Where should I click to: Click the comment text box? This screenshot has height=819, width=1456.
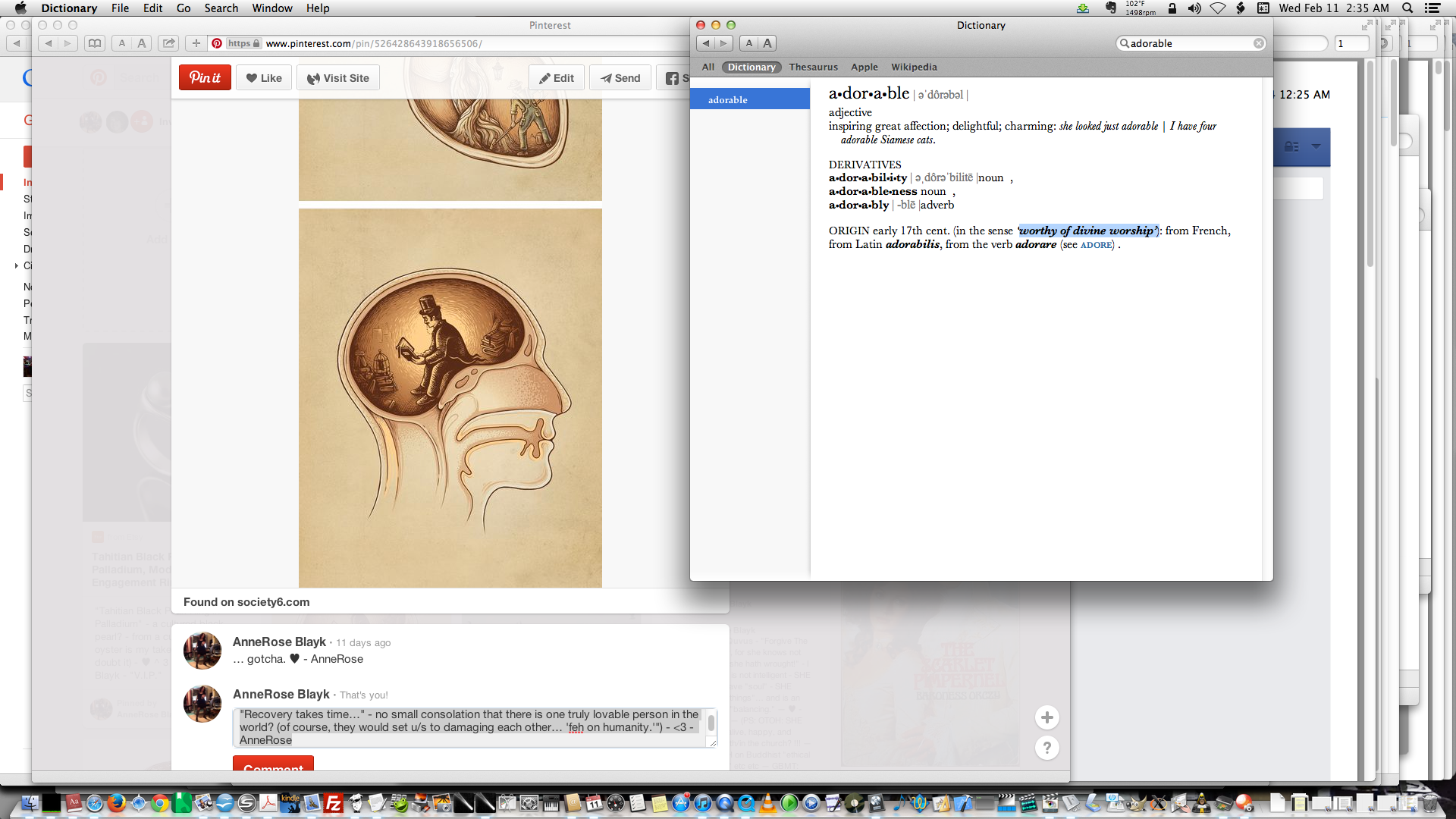click(470, 727)
